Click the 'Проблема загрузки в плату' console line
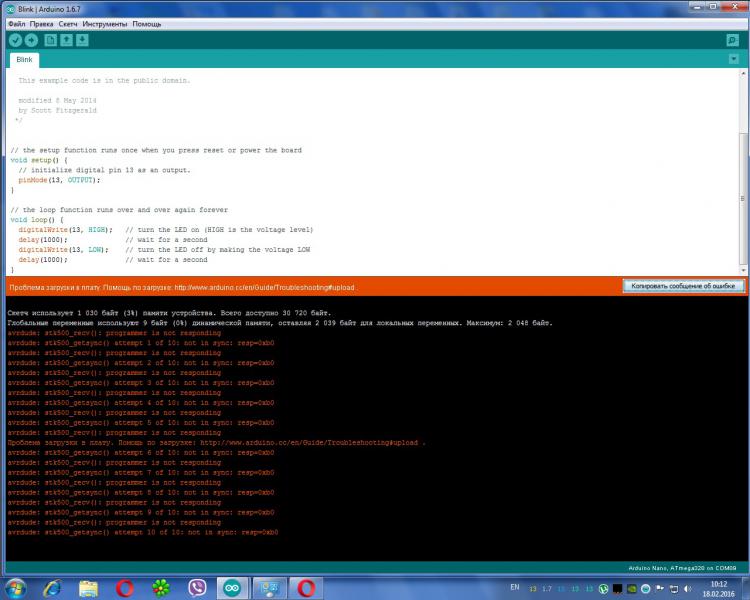The height and width of the screenshot is (600, 750). (216, 443)
